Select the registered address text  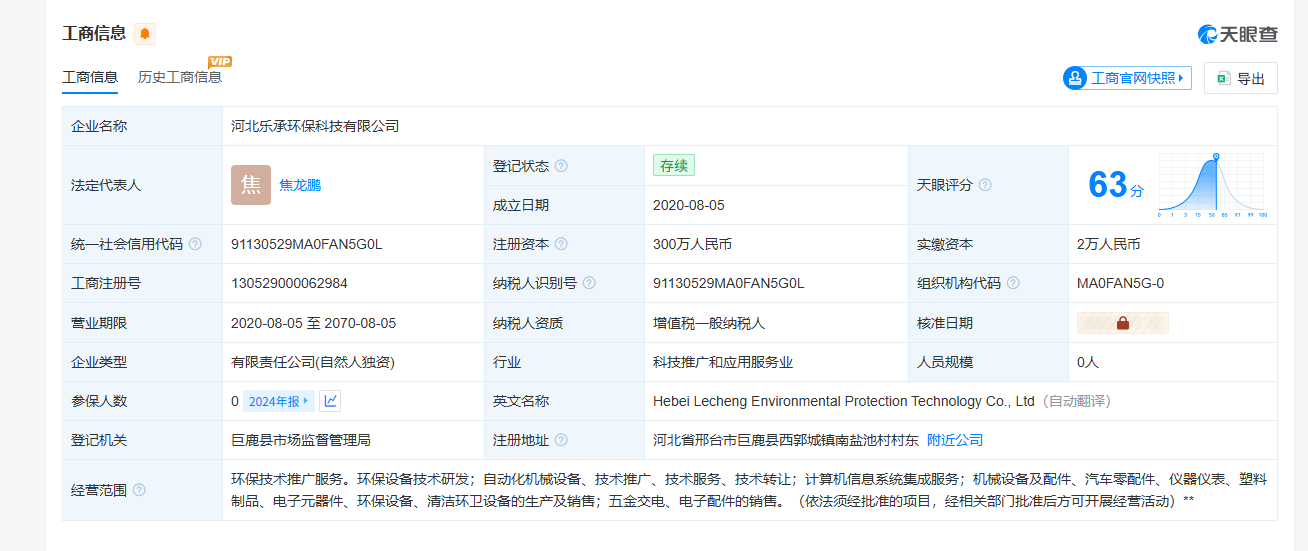786,440
